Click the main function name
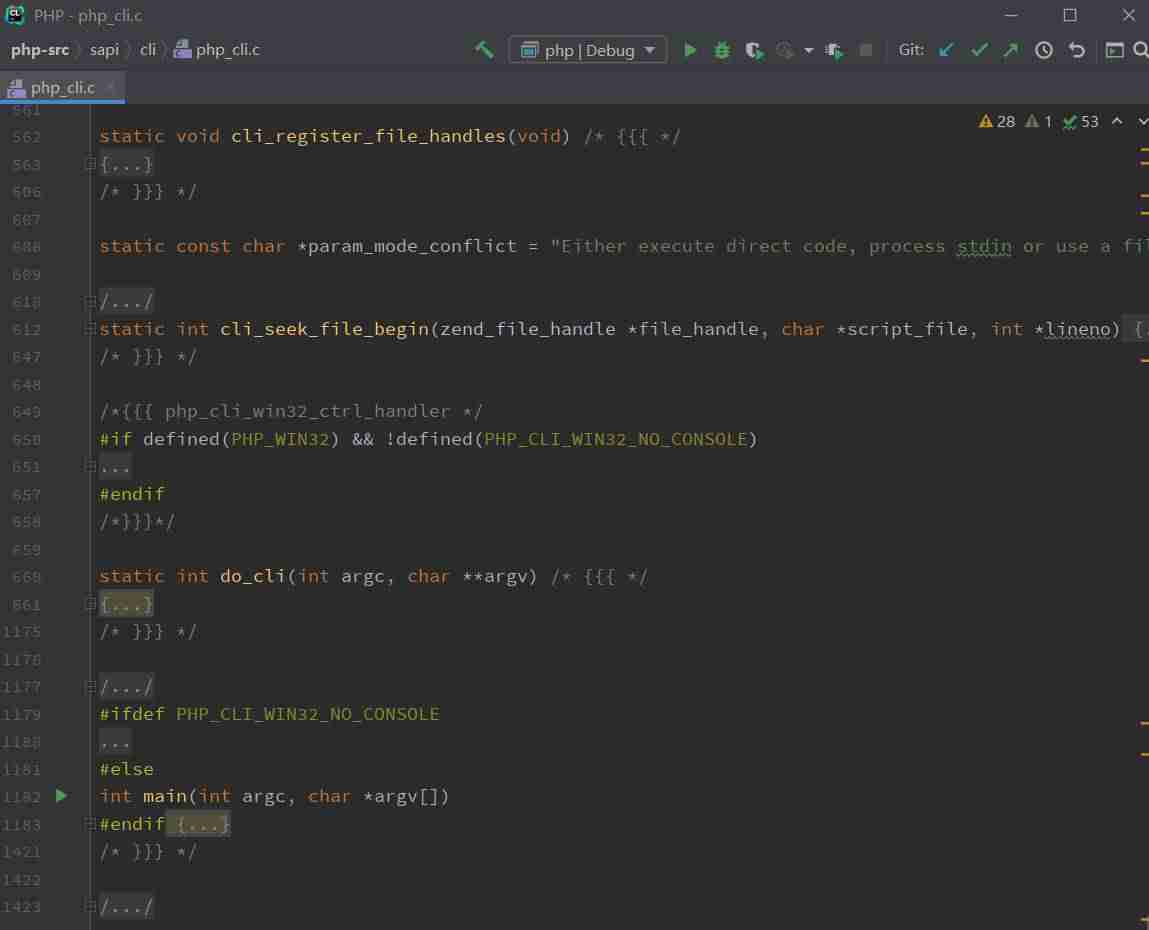The image size is (1149, 930). pyautogui.click(x=165, y=797)
